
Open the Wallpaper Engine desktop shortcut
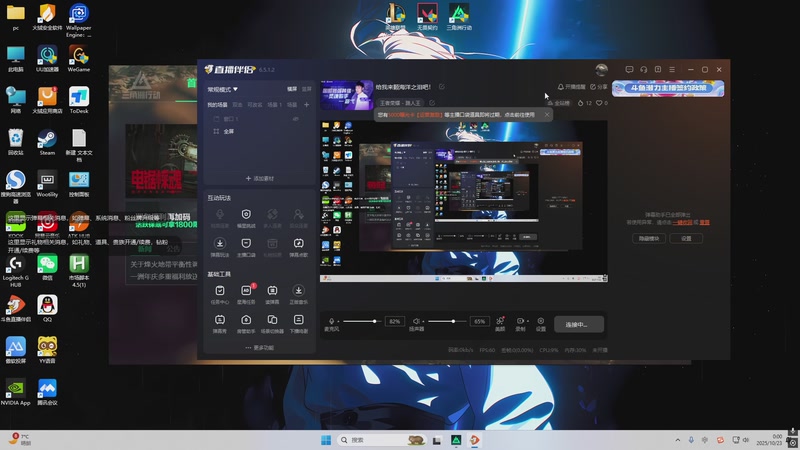(x=79, y=20)
